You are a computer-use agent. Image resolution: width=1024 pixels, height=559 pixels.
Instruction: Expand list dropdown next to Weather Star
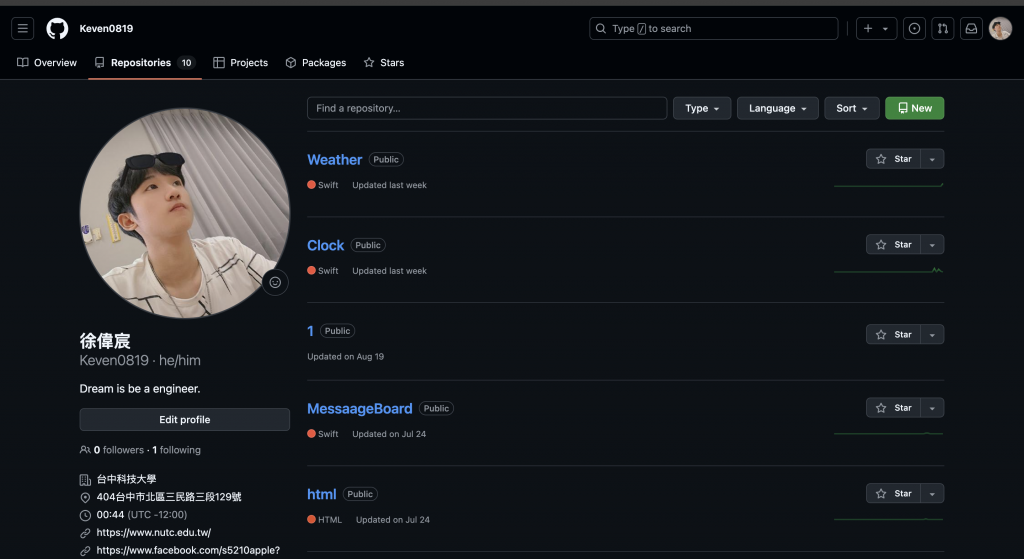coord(933,159)
